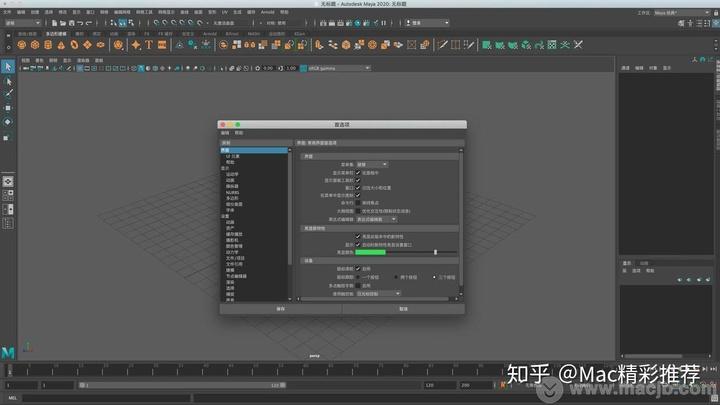The height and width of the screenshot is (405, 720).
Task: Create a polygon cube from the shelf
Action: tap(35, 45)
